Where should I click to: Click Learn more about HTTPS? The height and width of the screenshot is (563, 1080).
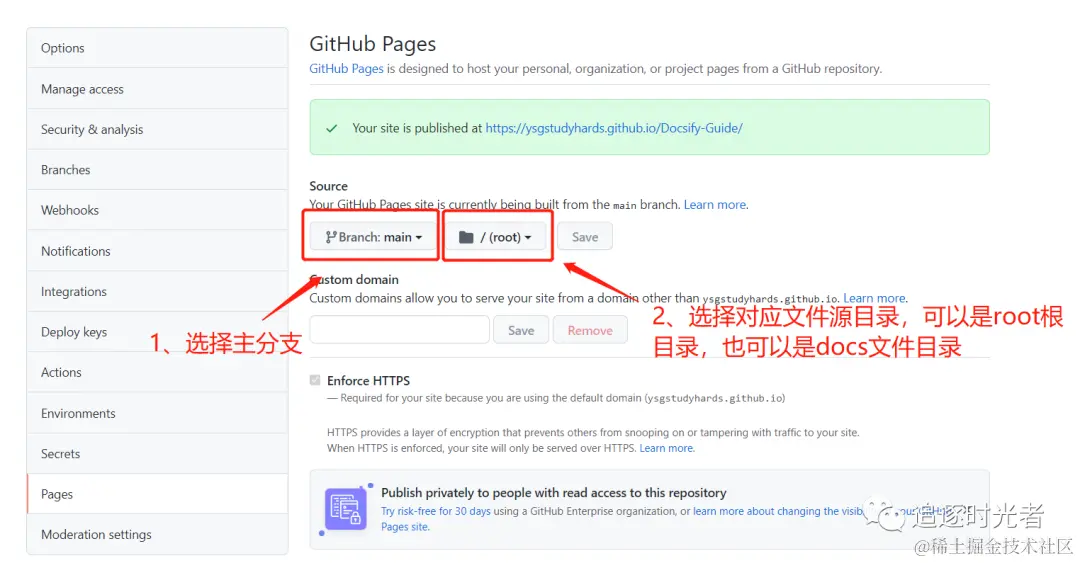666,448
